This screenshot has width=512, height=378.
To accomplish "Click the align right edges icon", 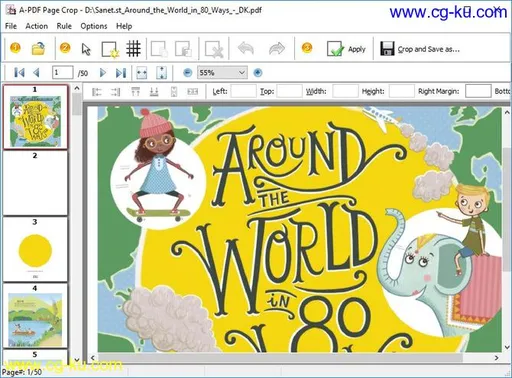I will tap(115, 92).
